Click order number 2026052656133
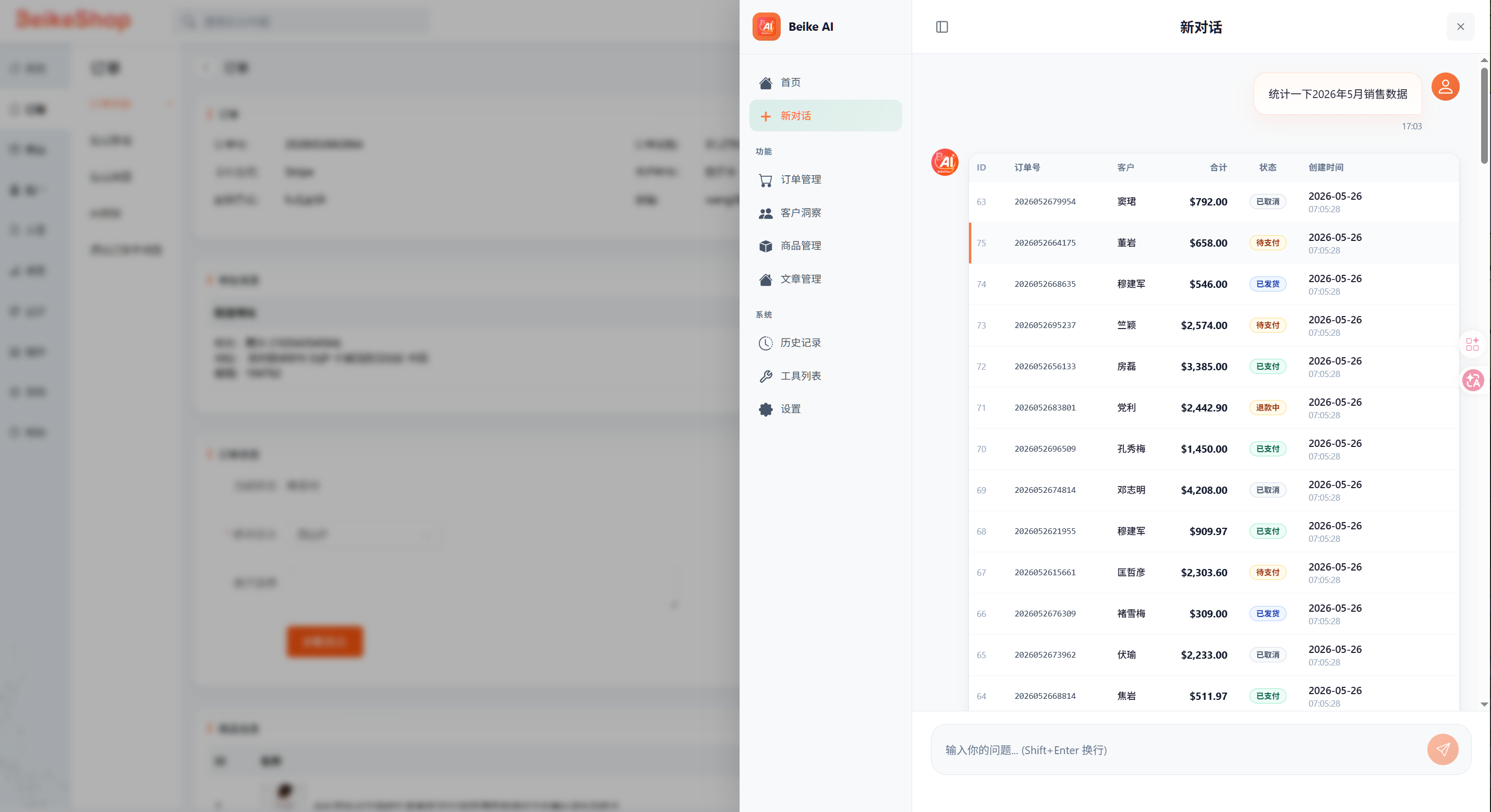Screen dimensions: 1491x812 [1045, 366]
